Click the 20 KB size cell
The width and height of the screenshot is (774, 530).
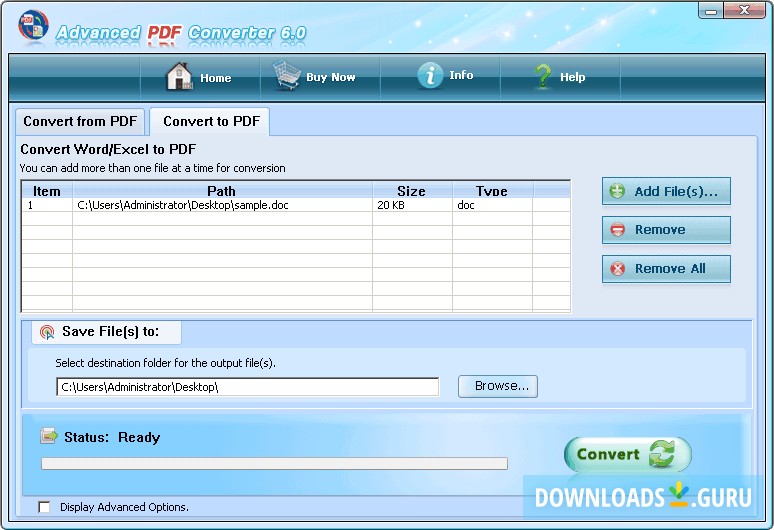tap(412, 205)
